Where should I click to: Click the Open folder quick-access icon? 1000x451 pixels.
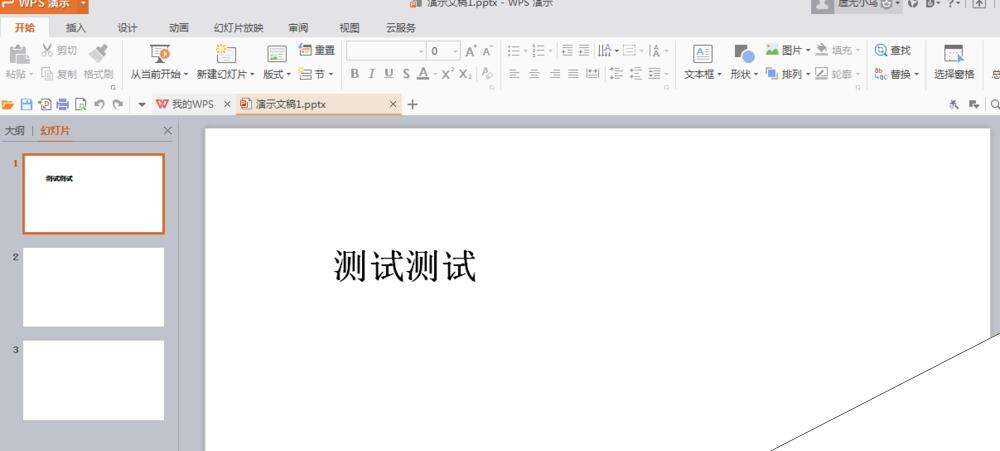point(8,105)
